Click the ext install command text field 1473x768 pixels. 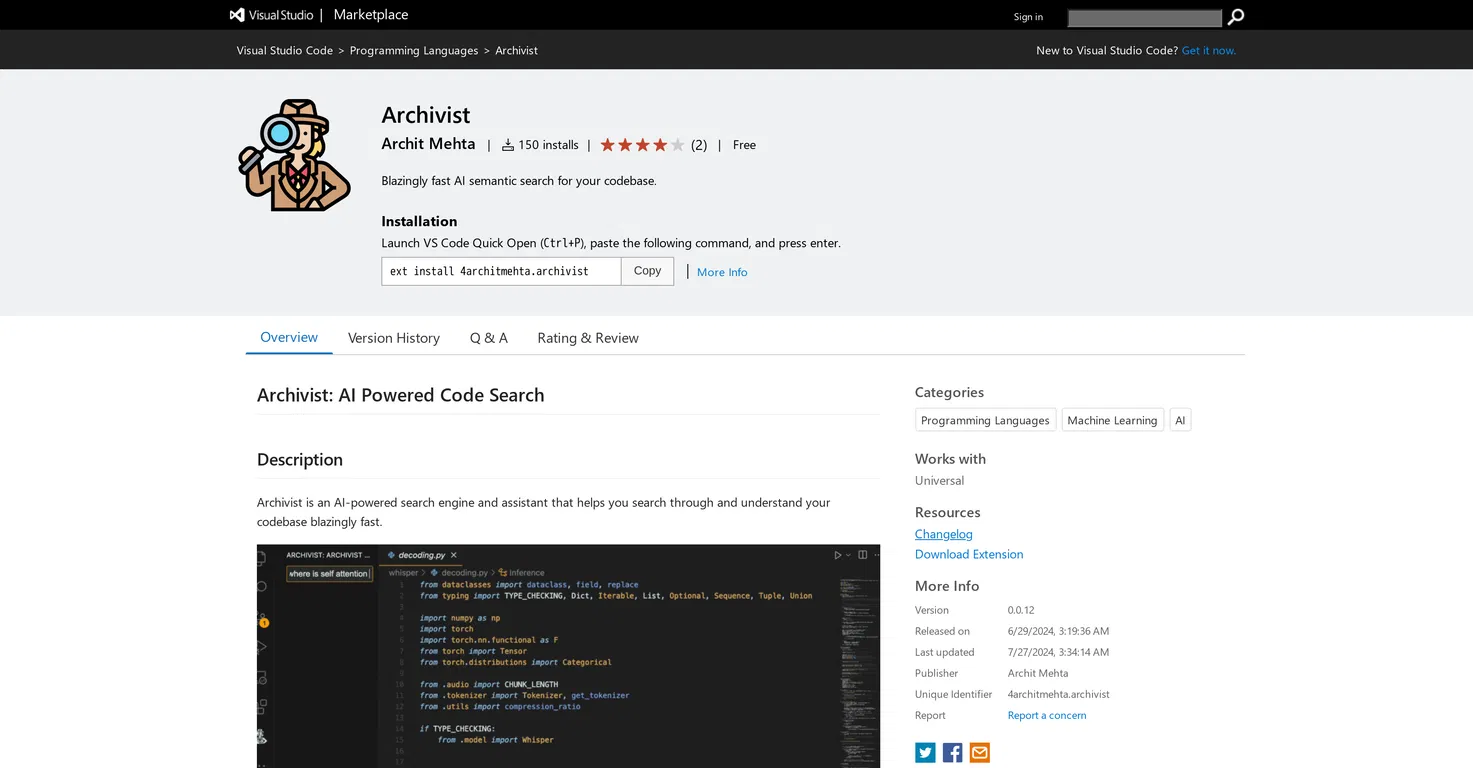[x=501, y=271]
